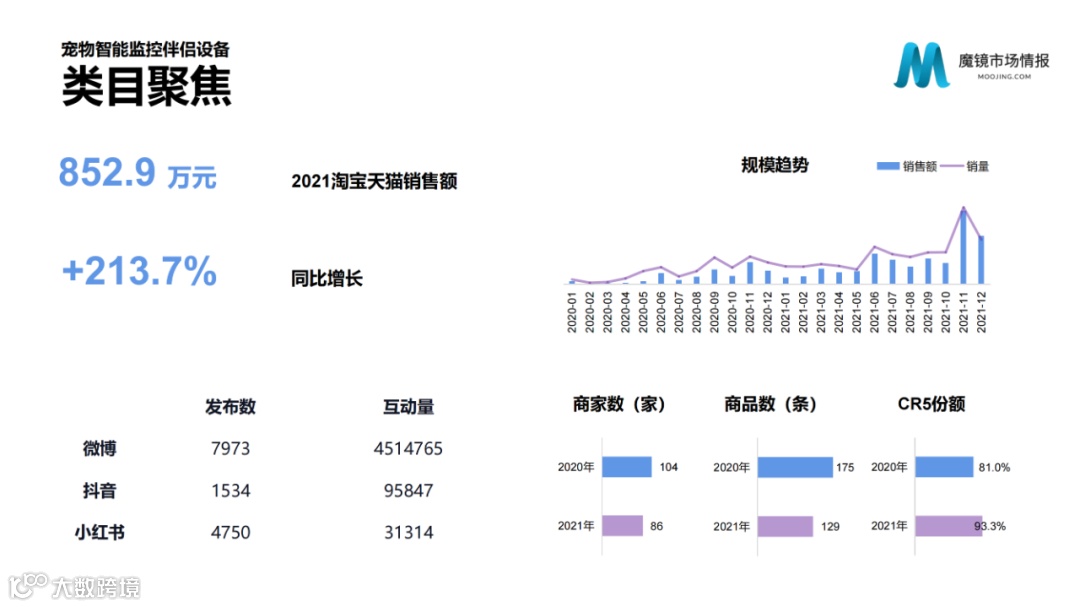Click the 31314 interaction value
This screenshot has height=607, width=1080.
pyautogui.click(x=408, y=533)
